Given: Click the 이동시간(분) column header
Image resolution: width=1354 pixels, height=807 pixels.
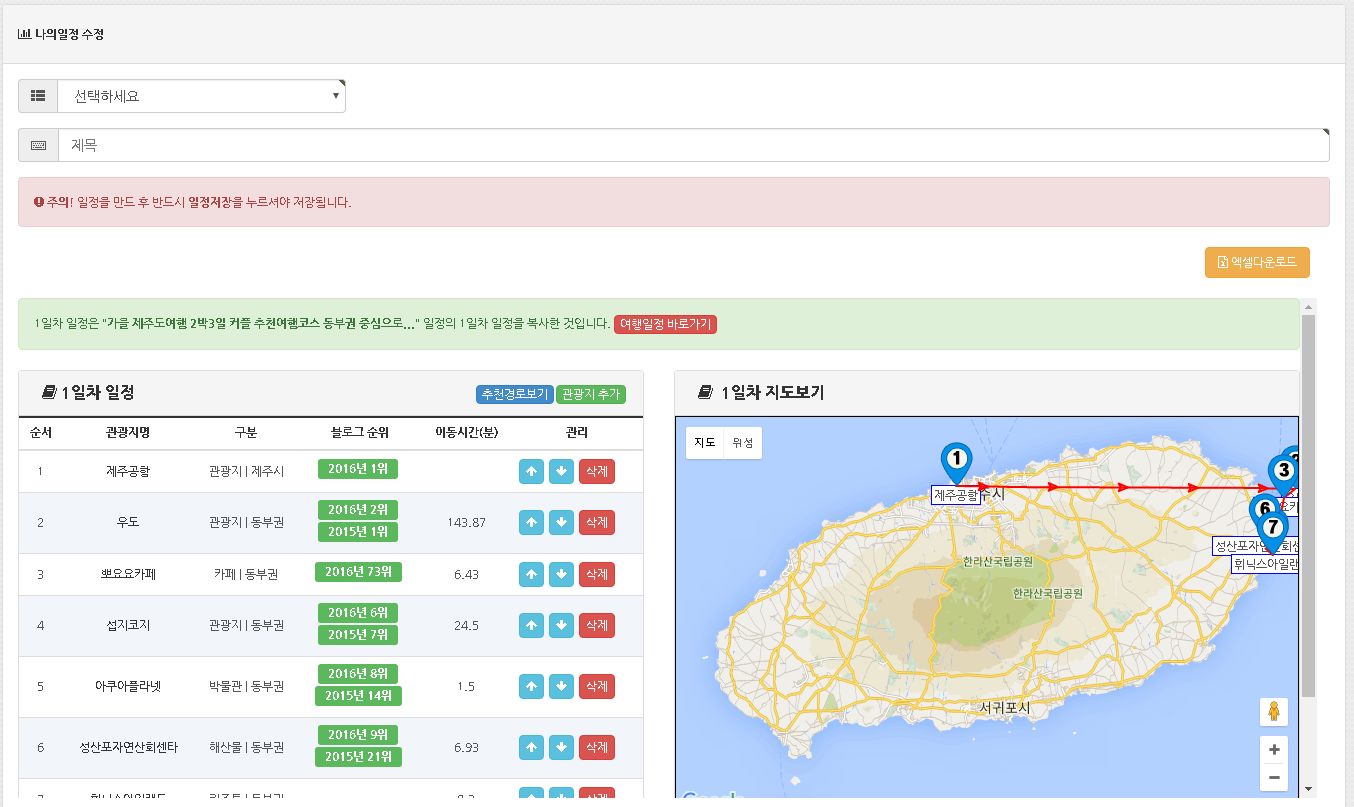Looking at the screenshot, I should [x=466, y=433].
